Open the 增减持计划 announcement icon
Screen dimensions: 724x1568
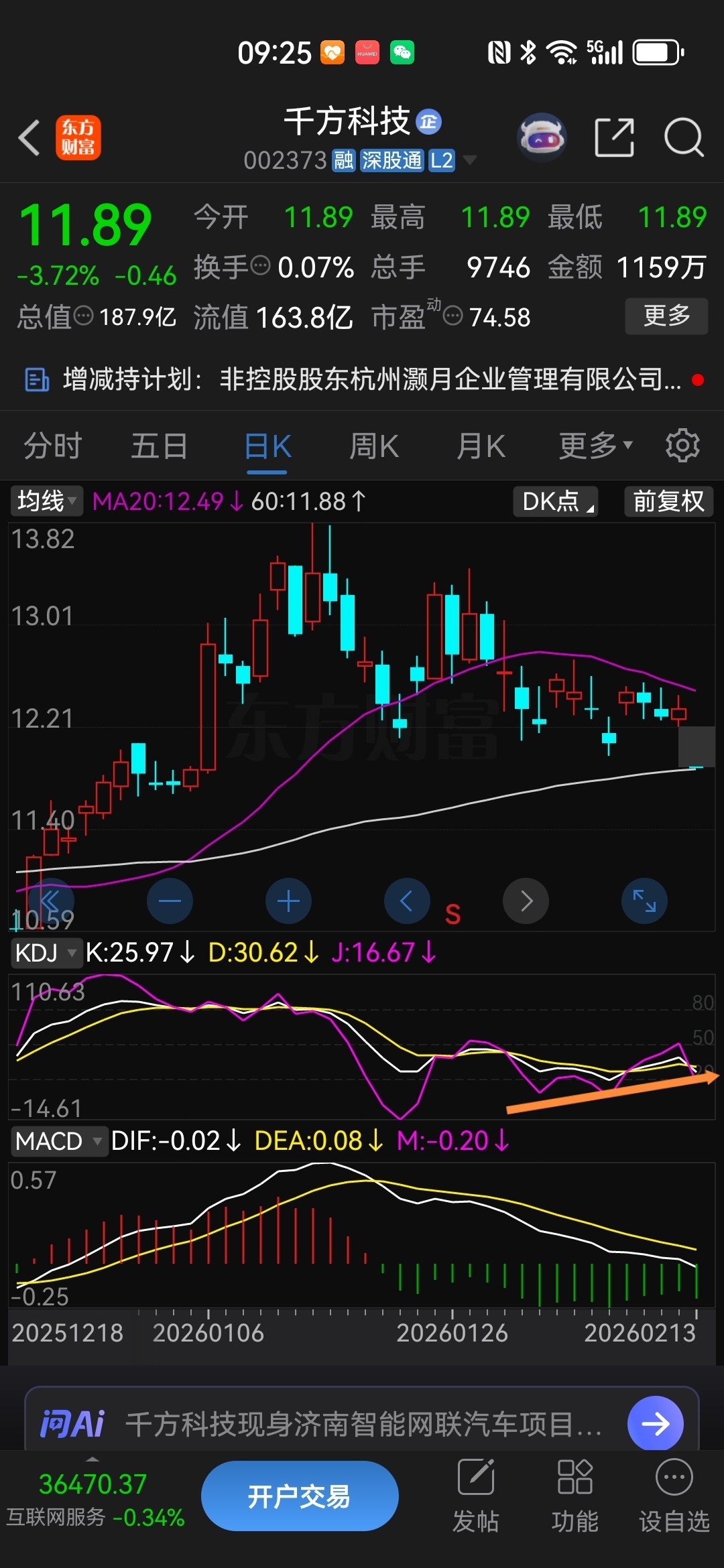(37, 380)
